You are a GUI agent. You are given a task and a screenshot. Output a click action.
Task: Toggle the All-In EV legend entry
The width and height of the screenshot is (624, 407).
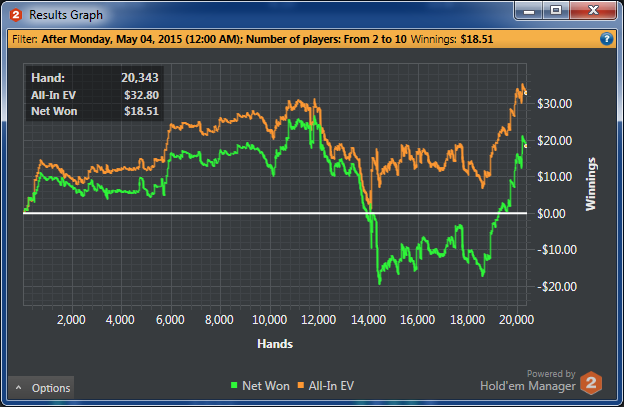pyautogui.click(x=326, y=386)
